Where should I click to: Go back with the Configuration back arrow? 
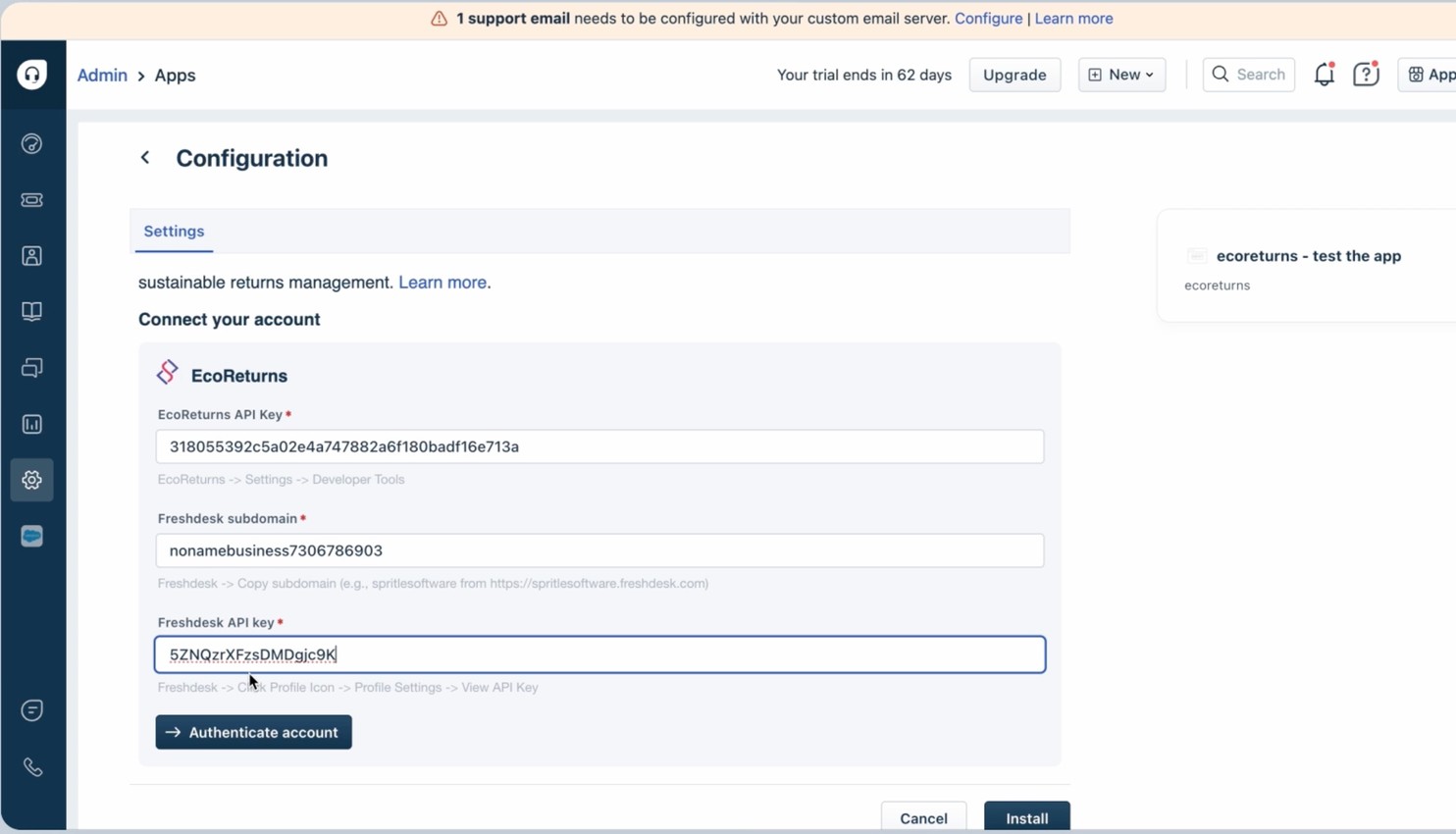145,158
